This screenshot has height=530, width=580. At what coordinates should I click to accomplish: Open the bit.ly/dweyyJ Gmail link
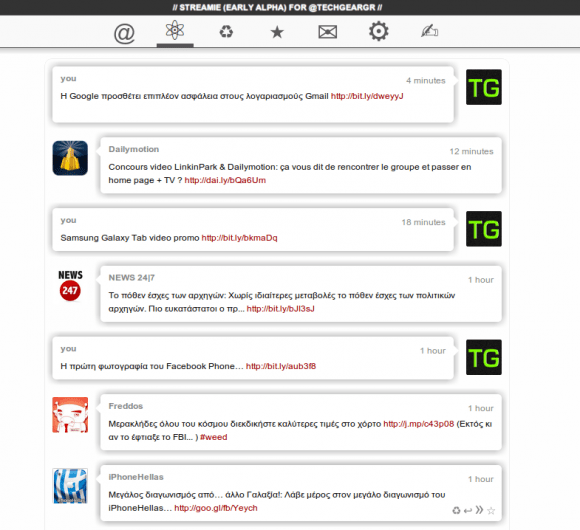(x=367, y=96)
